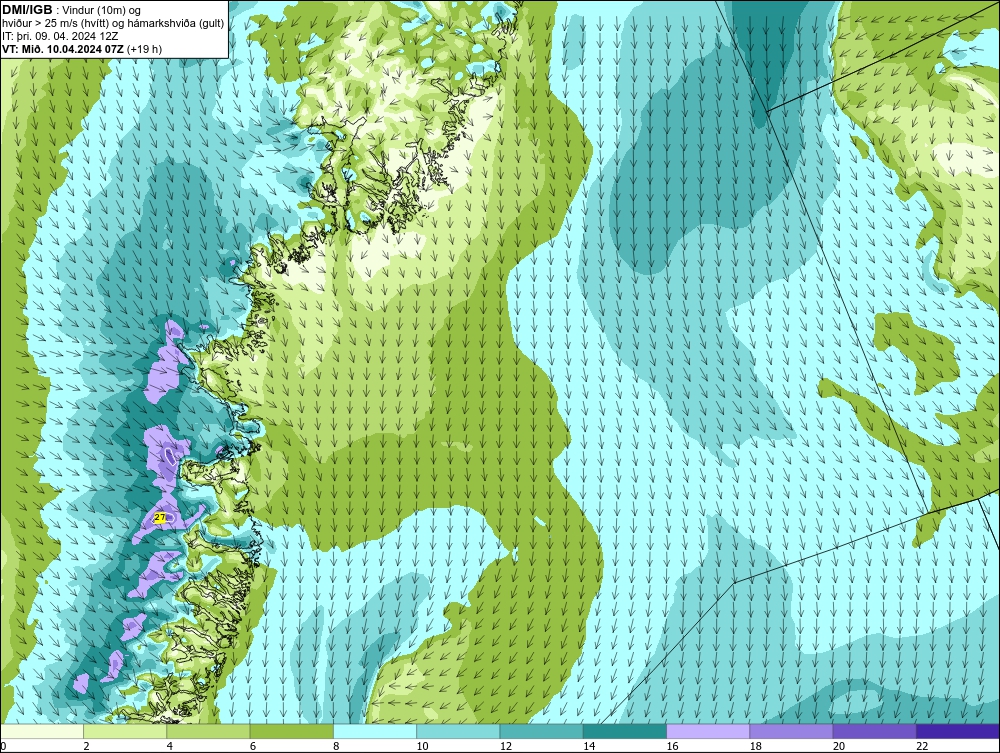The width and height of the screenshot is (1000, 753).
Task: Click the yellow 27 max gust label
Action: click(160, 518)
